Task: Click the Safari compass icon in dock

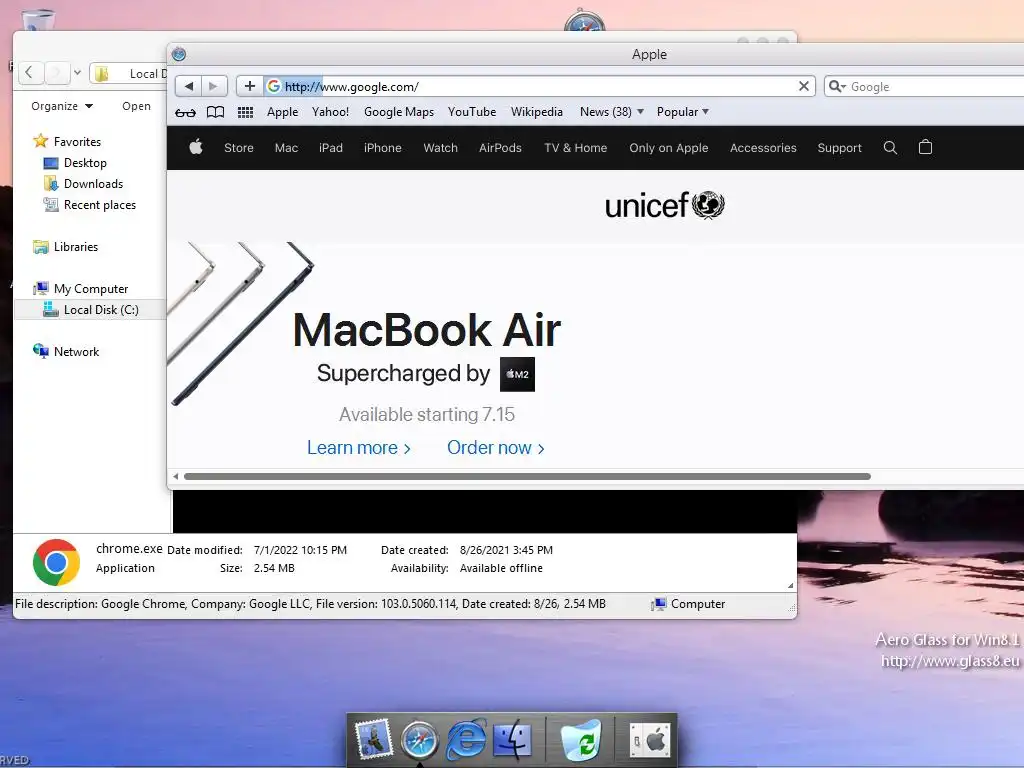Action: pos(419,740)
